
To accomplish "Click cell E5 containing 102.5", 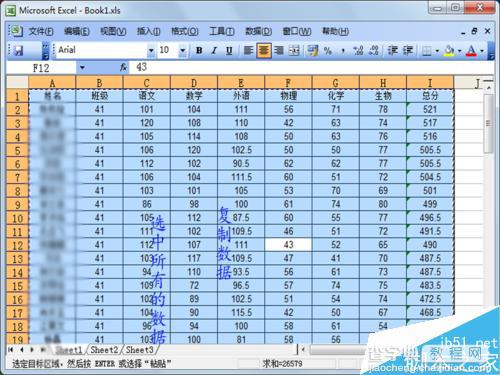I will click(241, 150).
